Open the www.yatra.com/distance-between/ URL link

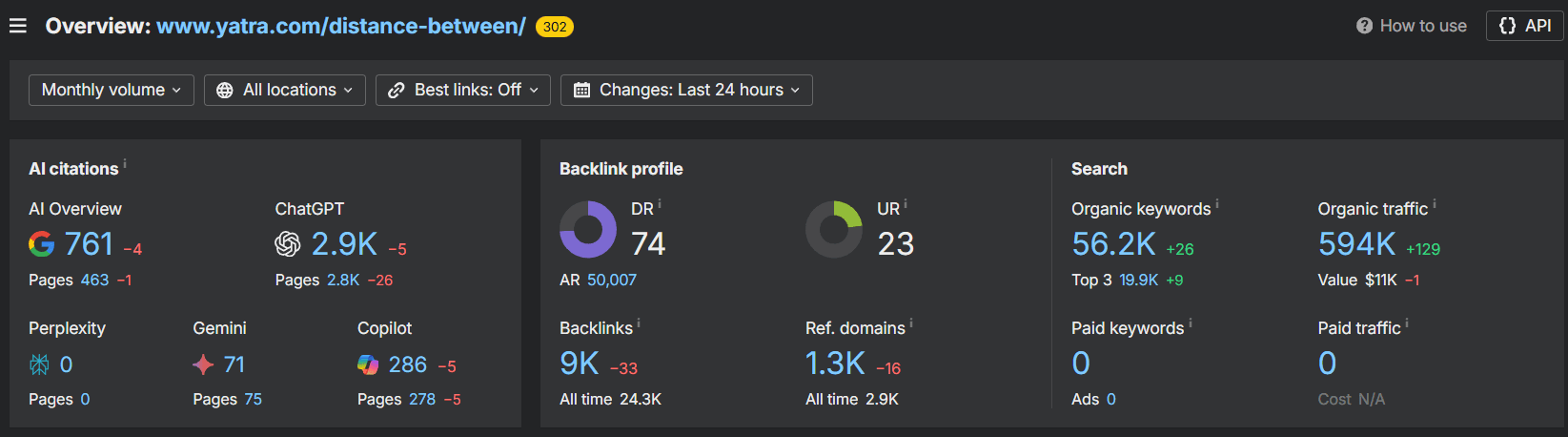tap(341, 26)
